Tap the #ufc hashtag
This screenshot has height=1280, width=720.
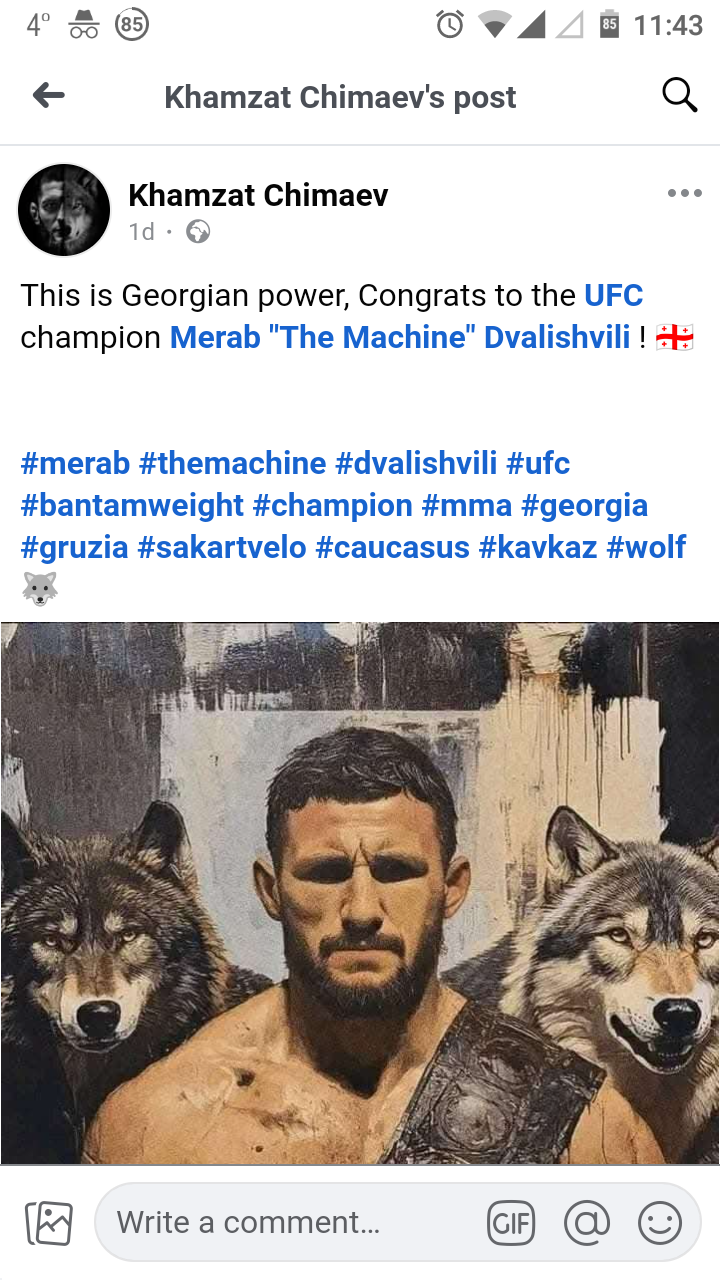coord(538,463)
